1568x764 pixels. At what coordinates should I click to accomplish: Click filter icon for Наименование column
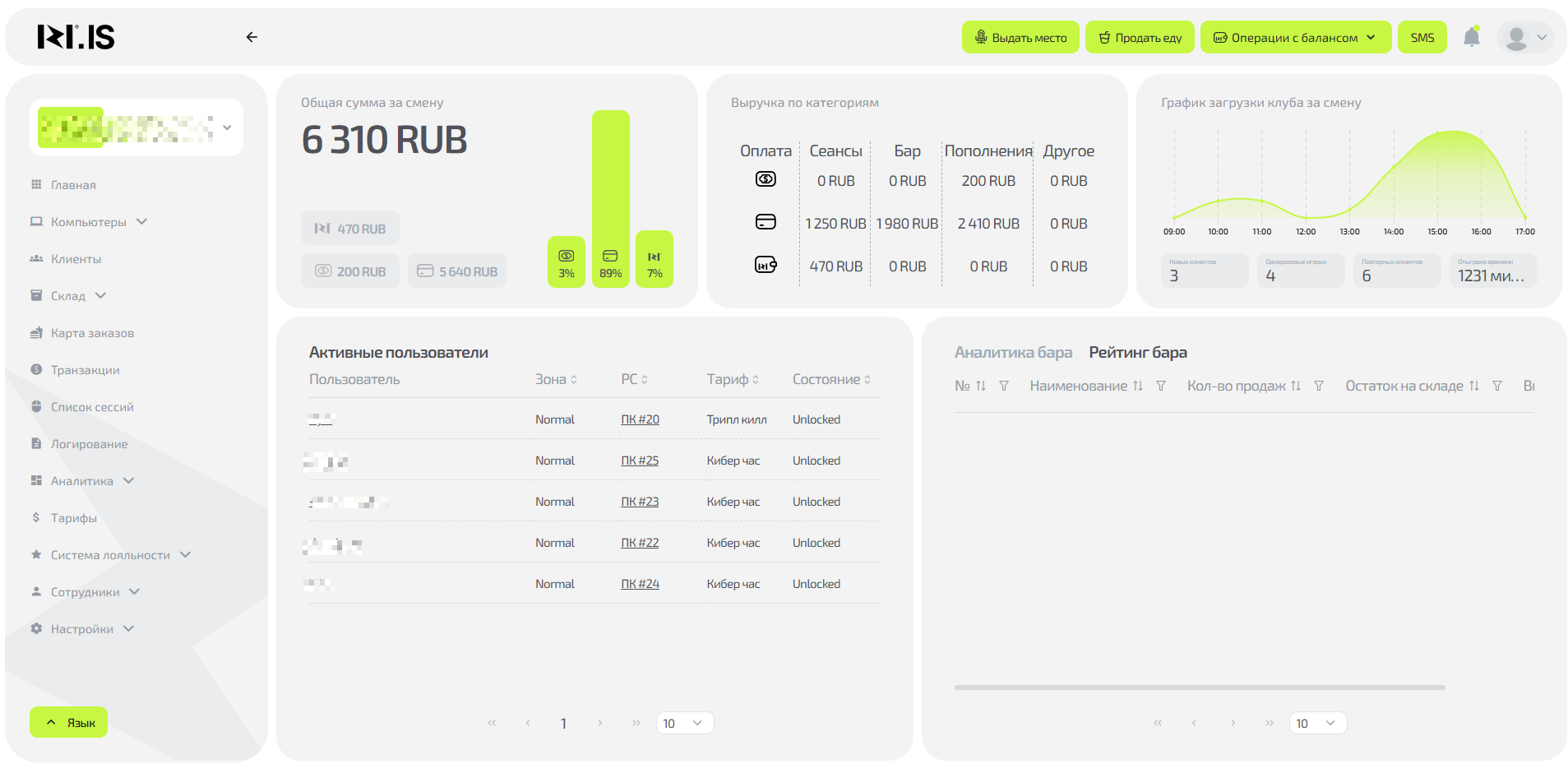click(1161, 386)
